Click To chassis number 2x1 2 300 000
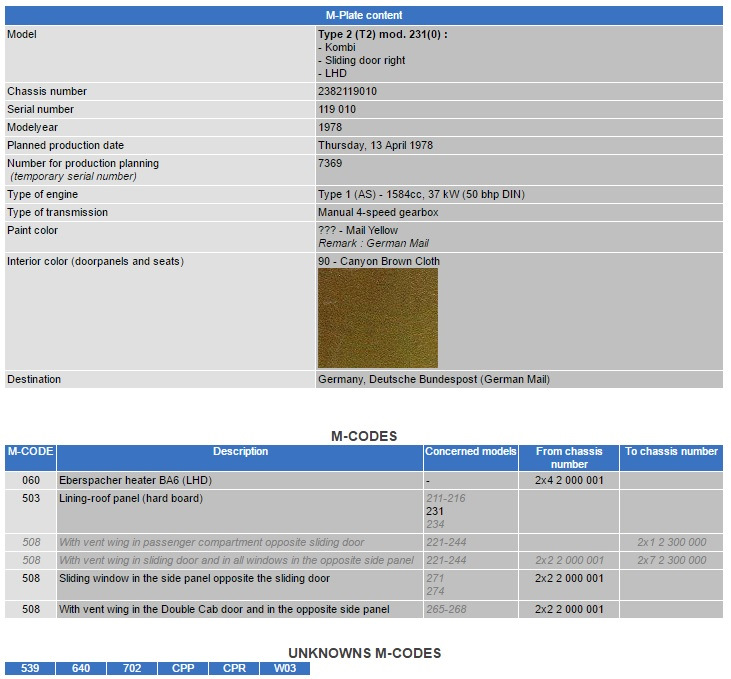 pyautogui.click(x=671, y=542)
